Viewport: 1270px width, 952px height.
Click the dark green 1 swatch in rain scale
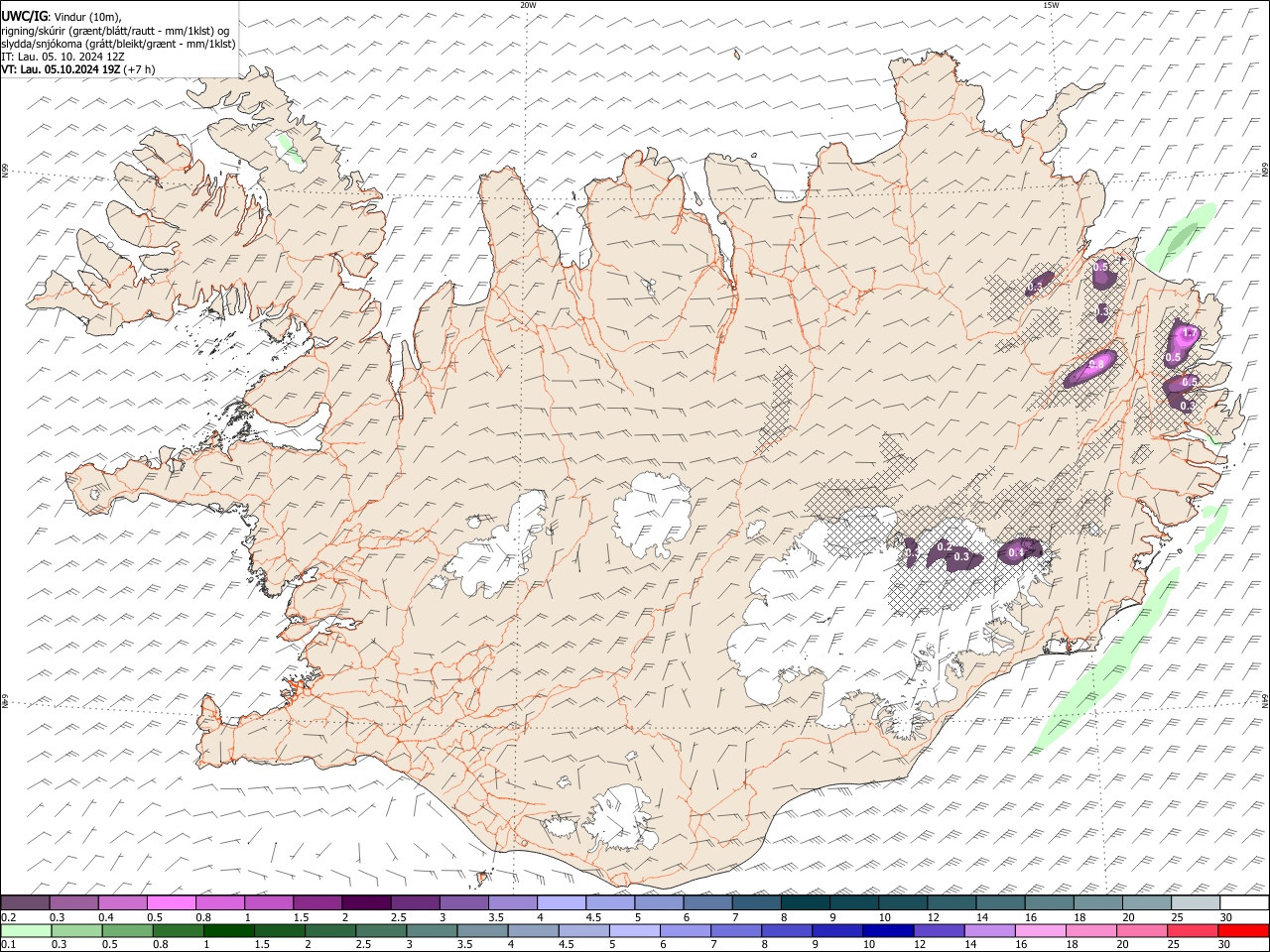(x=228, y=931)
